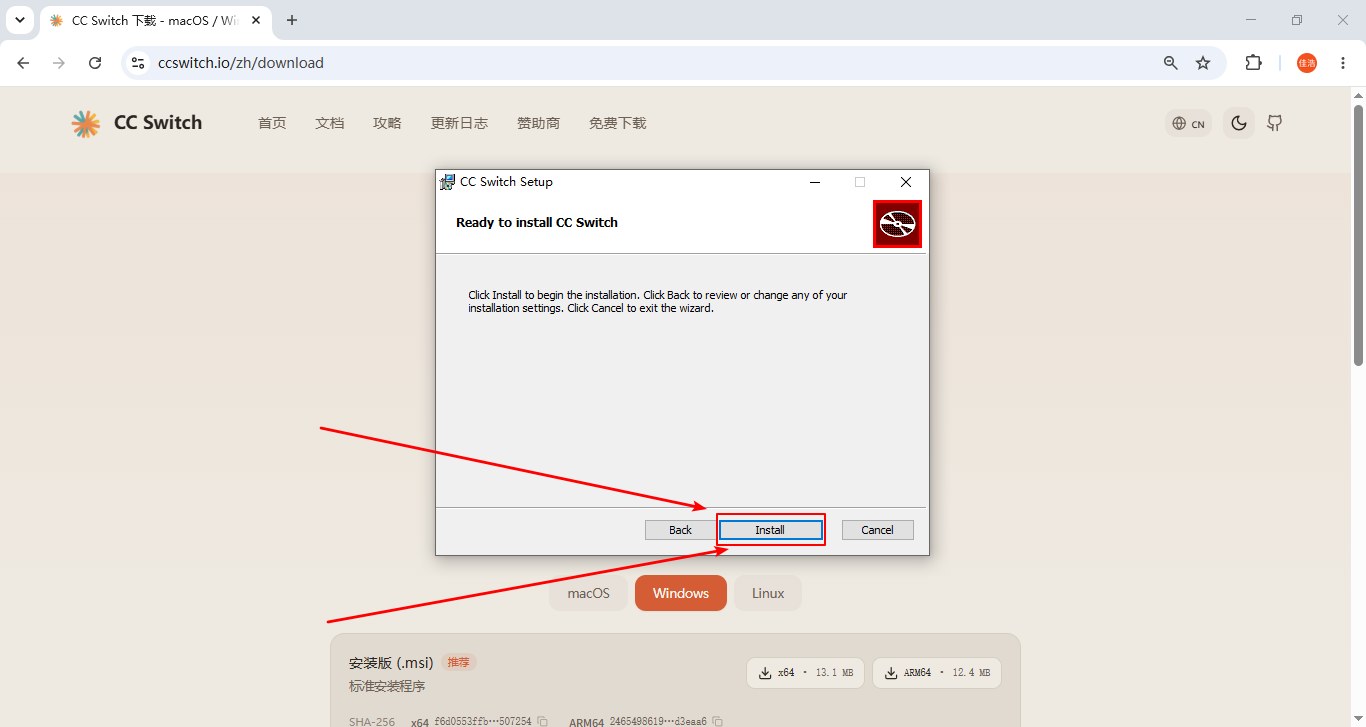Viewport: 1366px width, 727px height.
Task: Click the CC Switch logo icon
Action: pyautogui.click(x=86, y=123)
